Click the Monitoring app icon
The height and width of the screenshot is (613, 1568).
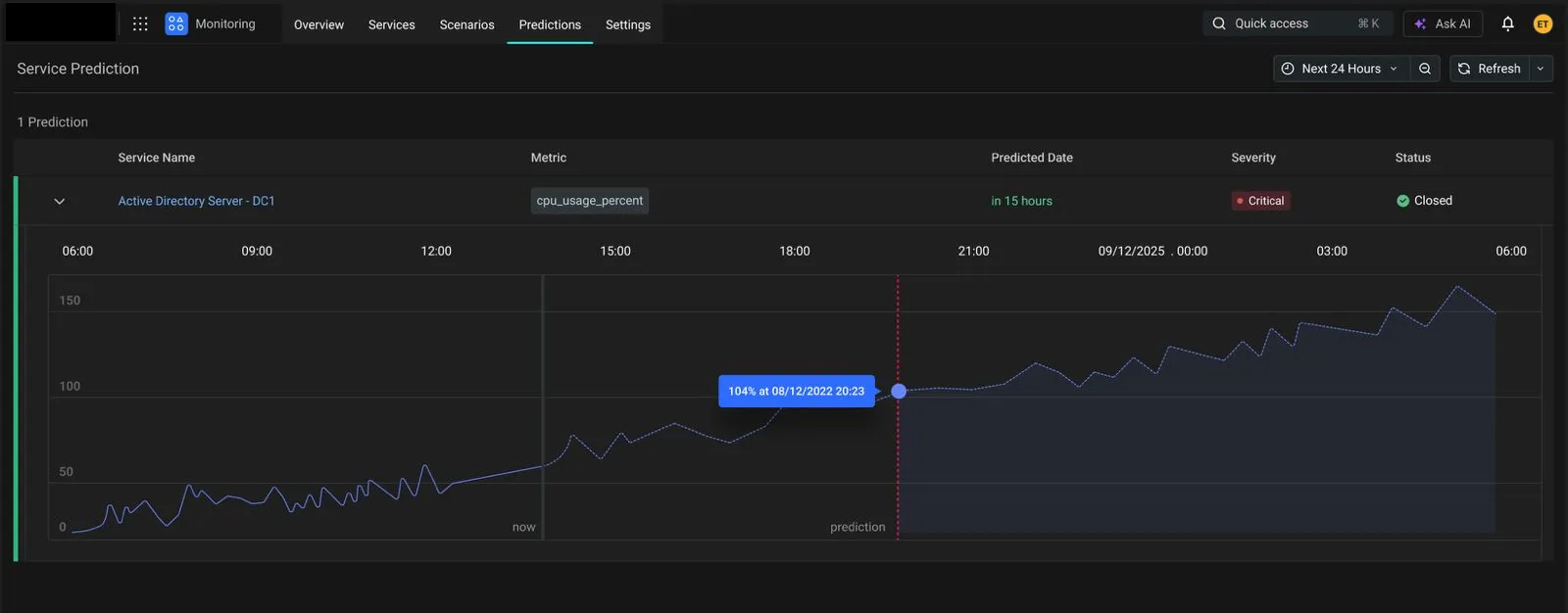(x=176, y=24)
